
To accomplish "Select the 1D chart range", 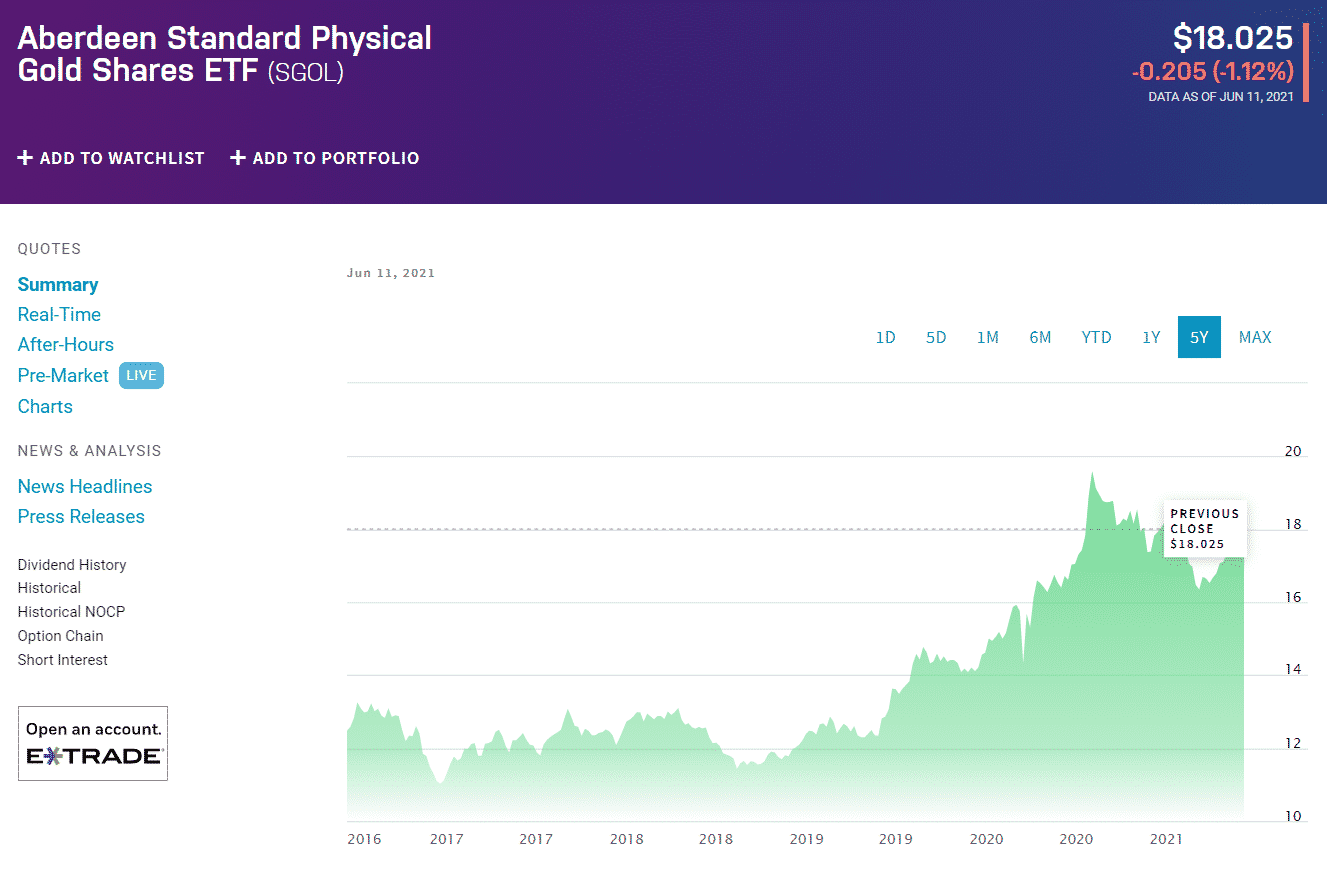I will [x=885, y=337].
